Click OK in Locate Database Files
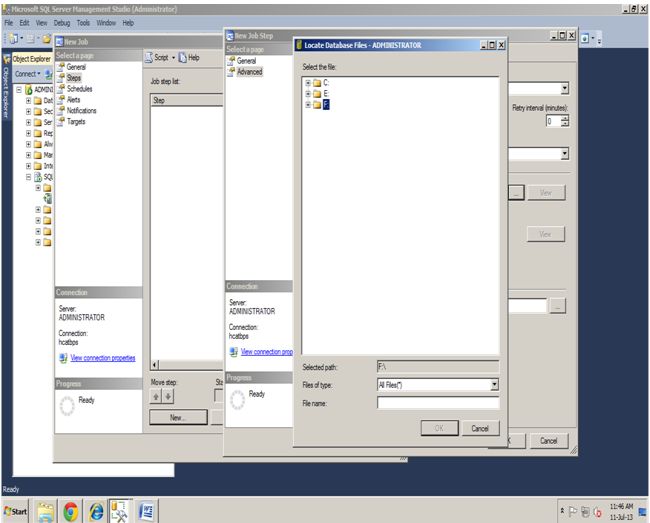The height and width of the screenshot is (523, 650). tap(439, 428)
